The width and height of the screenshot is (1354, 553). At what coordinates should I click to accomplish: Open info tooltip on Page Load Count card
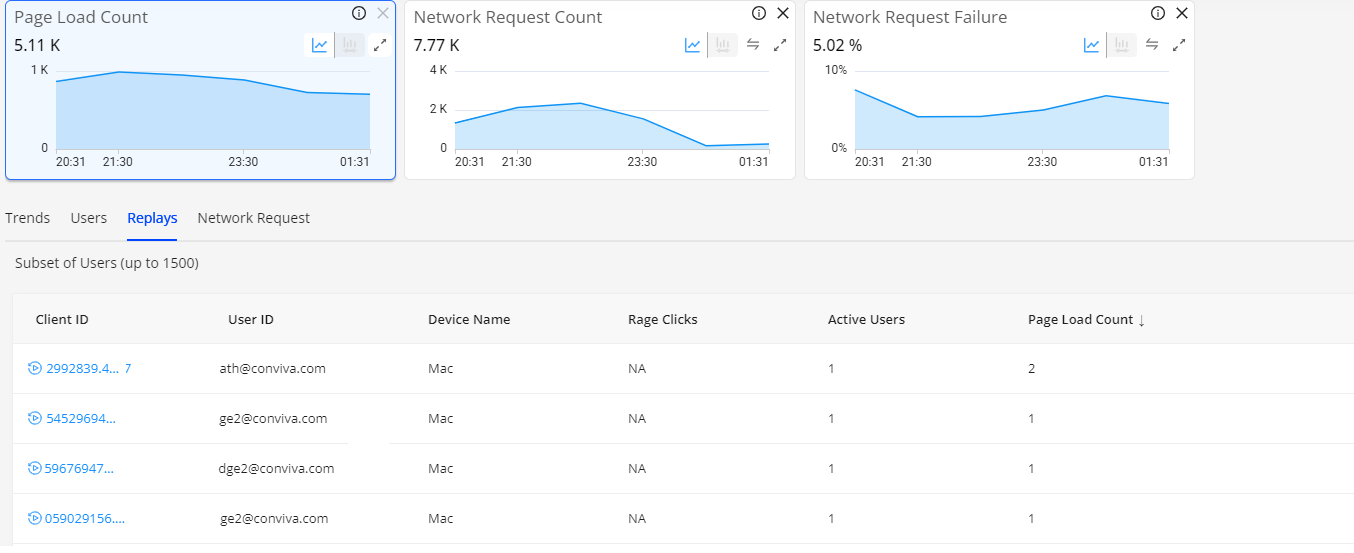coord(359,14)
